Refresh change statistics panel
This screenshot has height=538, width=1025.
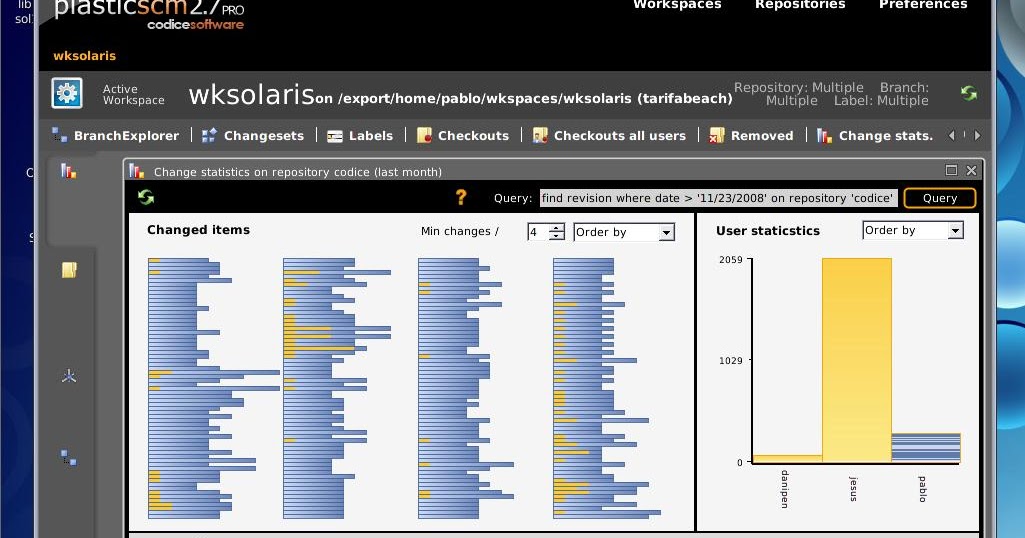[146, 197]
